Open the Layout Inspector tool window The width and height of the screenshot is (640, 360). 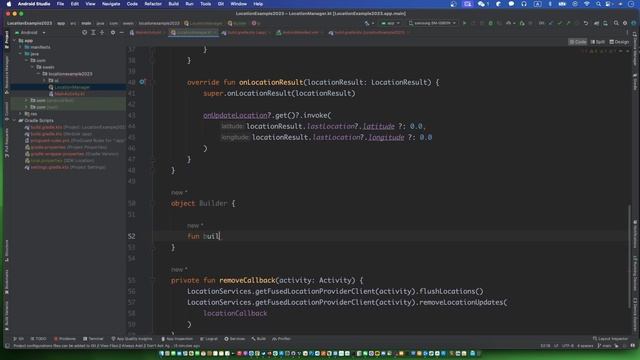(x=610, y=339)
